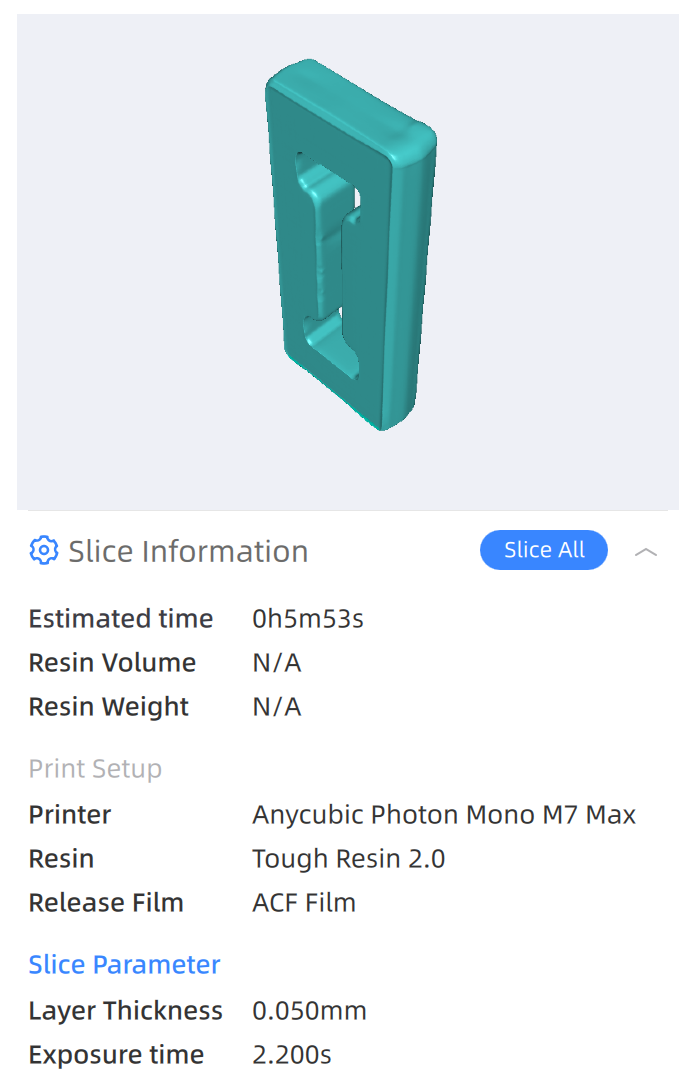The width and height of the screenshot is (692, 1084).
Task: Click the Print Setup section label
Action: pos(95,769)
